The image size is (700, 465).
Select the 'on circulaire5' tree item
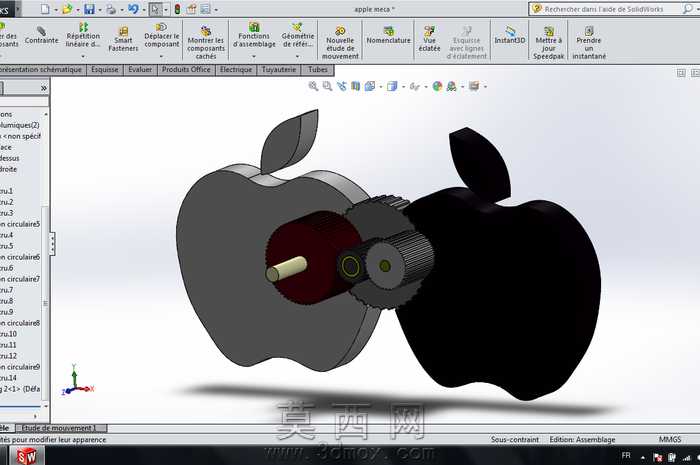(20, 224)
